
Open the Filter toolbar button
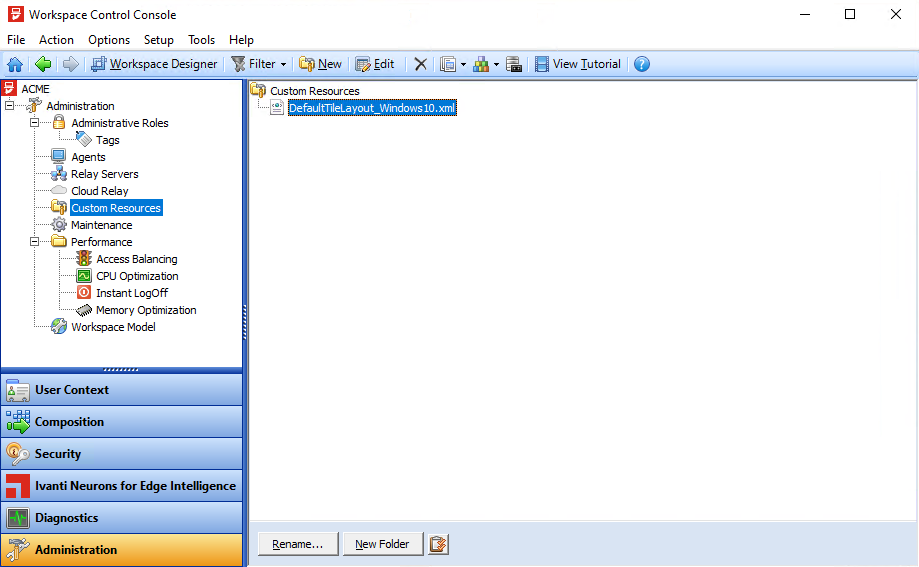(x=254, y=64)
